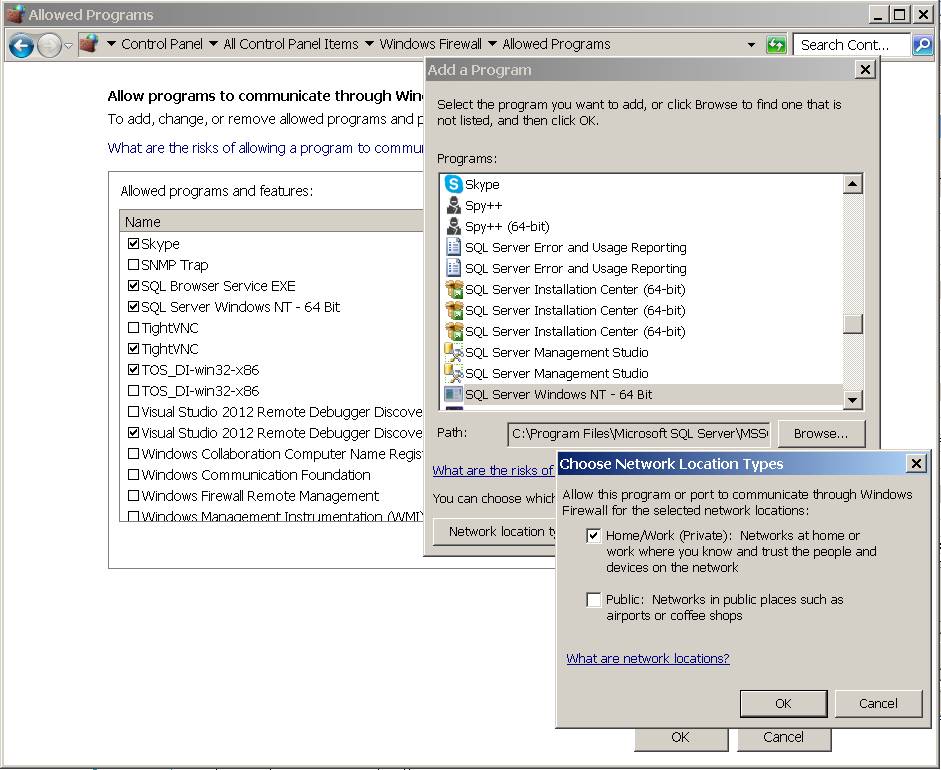The image size is (941, 770).
Task: Click the Path text field
Action: (x=639, y=434)
